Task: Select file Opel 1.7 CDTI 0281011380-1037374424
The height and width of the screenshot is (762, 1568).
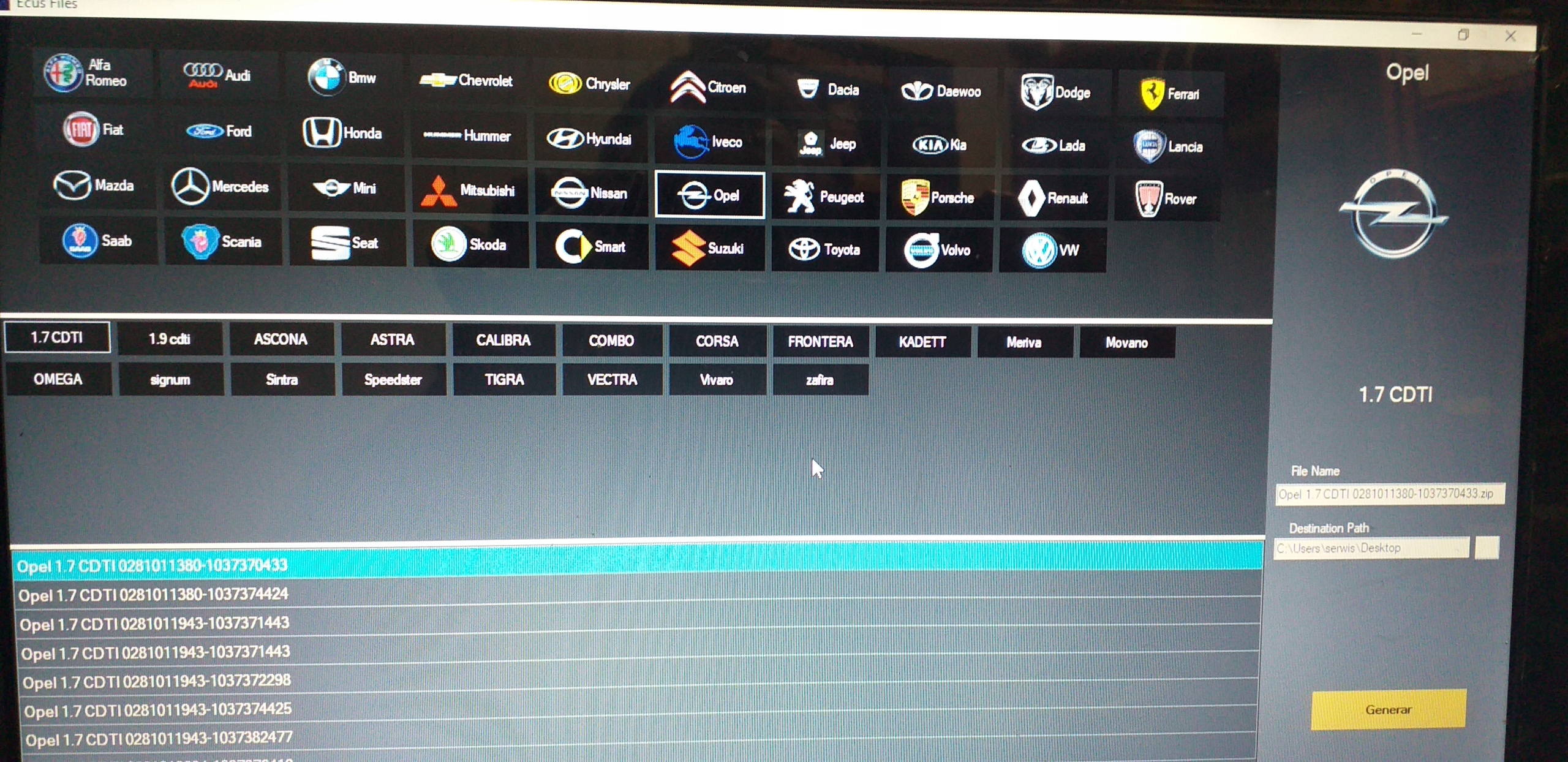Action: tap(153, 595)
